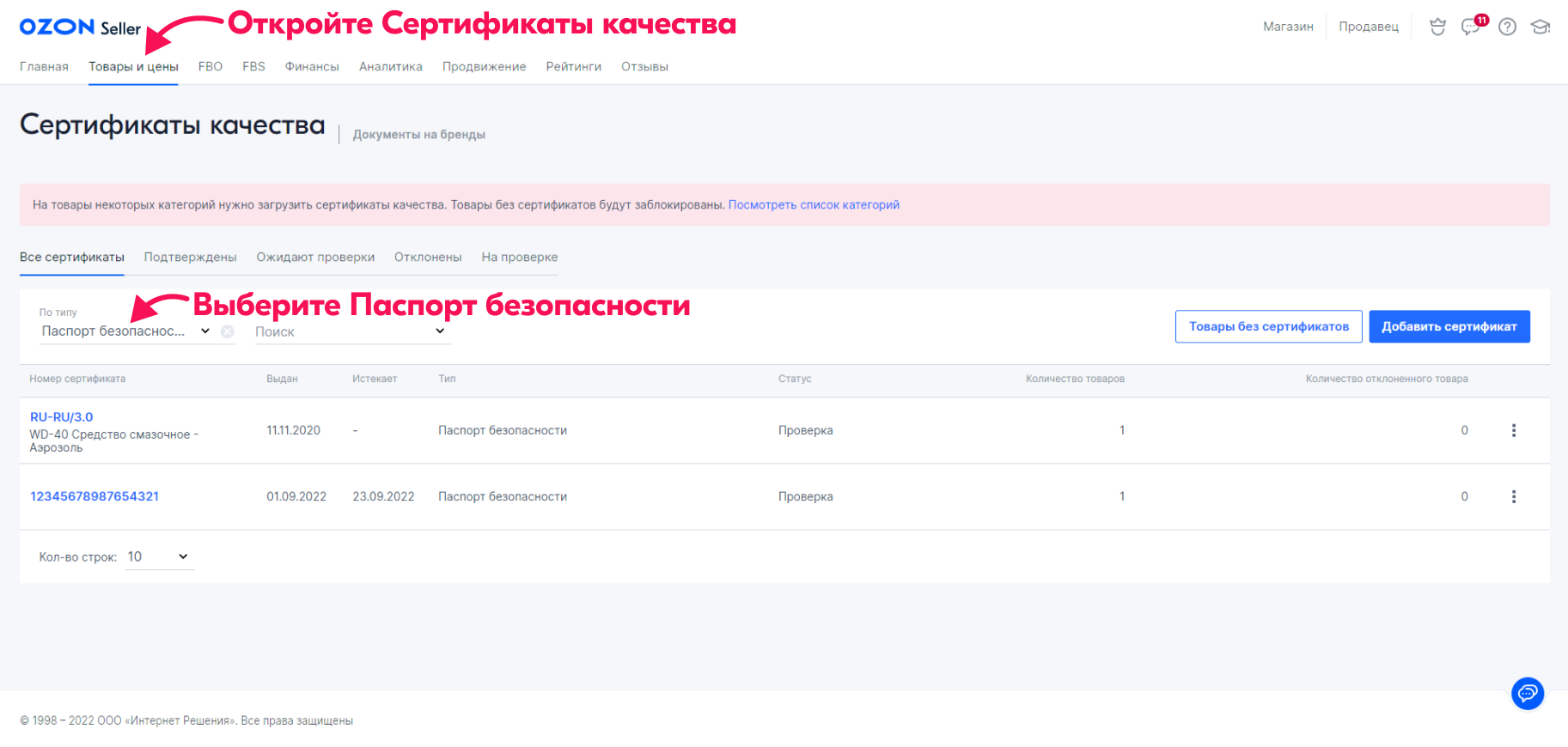The width and height of the screenshot is (1568, 747).
Task: Click Посмотреть список категорий link
Action: (814, 204)
